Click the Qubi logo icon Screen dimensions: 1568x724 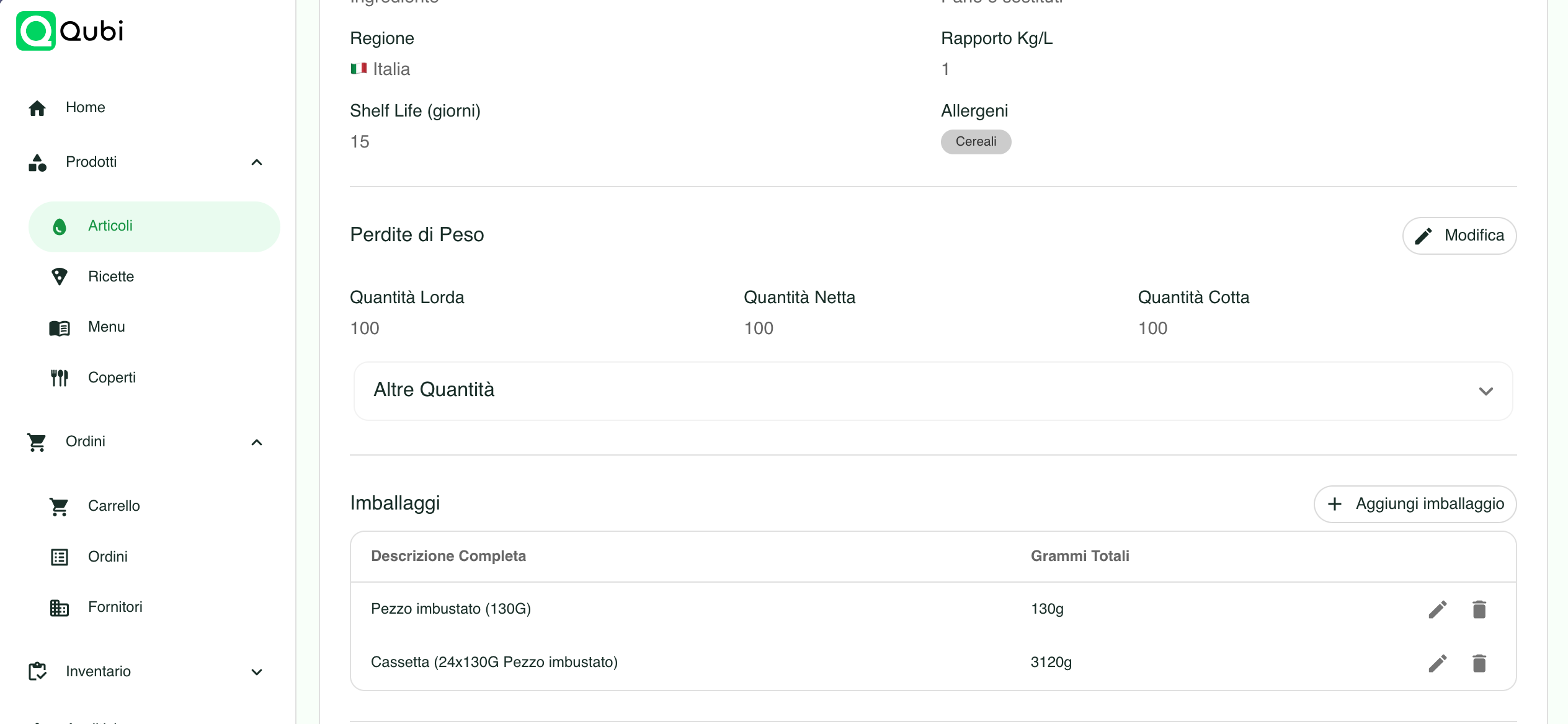[x=36, y=31]
